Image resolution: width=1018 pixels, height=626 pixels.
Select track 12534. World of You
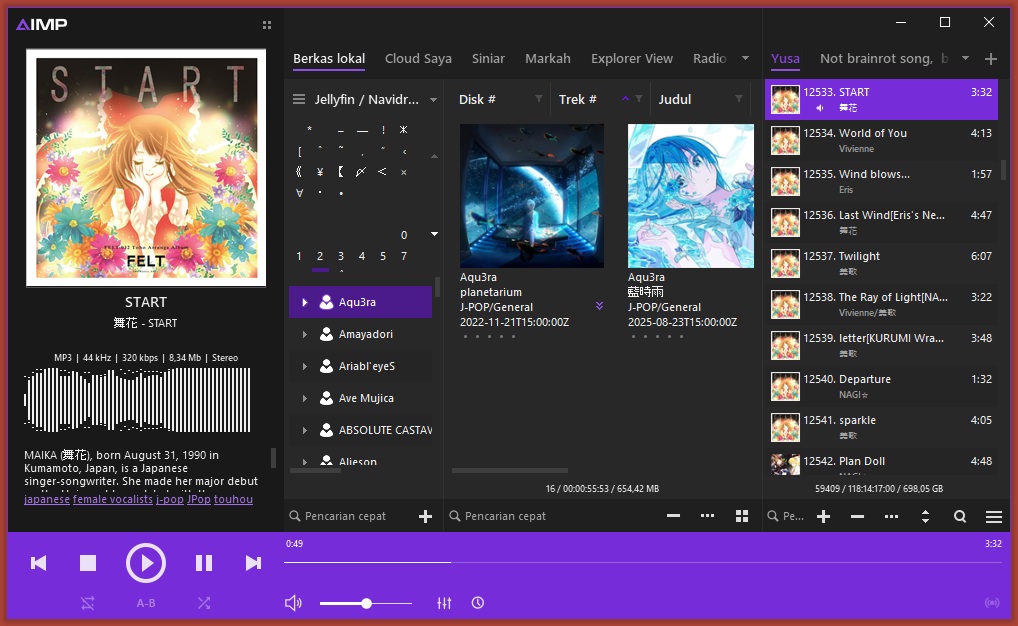click(881, 140)
